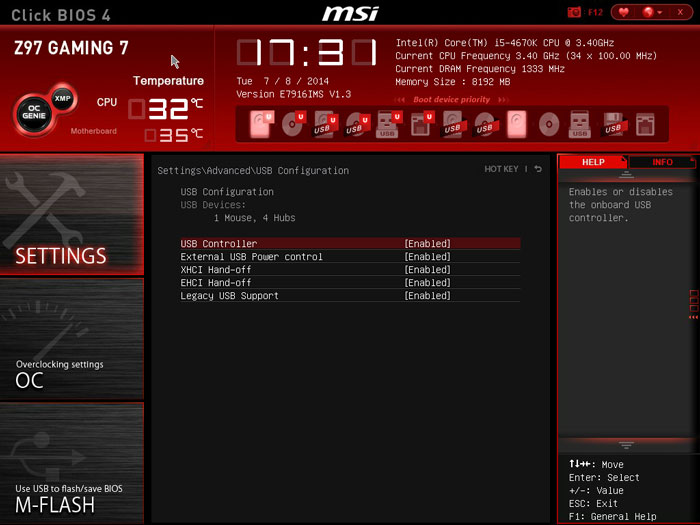
Task: Click the Current DRAM Frequency 1333 MHz text
Action: [x=480, y=69]
